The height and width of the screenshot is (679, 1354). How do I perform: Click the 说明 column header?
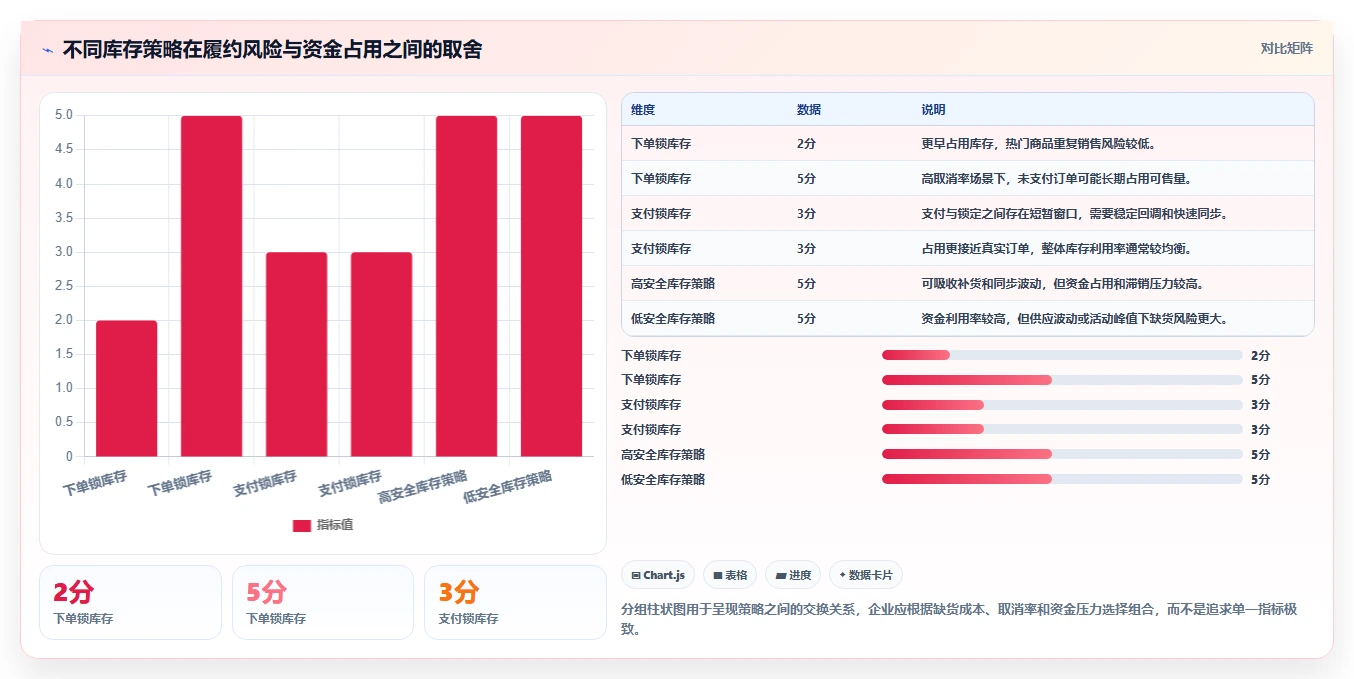(933, 110)
